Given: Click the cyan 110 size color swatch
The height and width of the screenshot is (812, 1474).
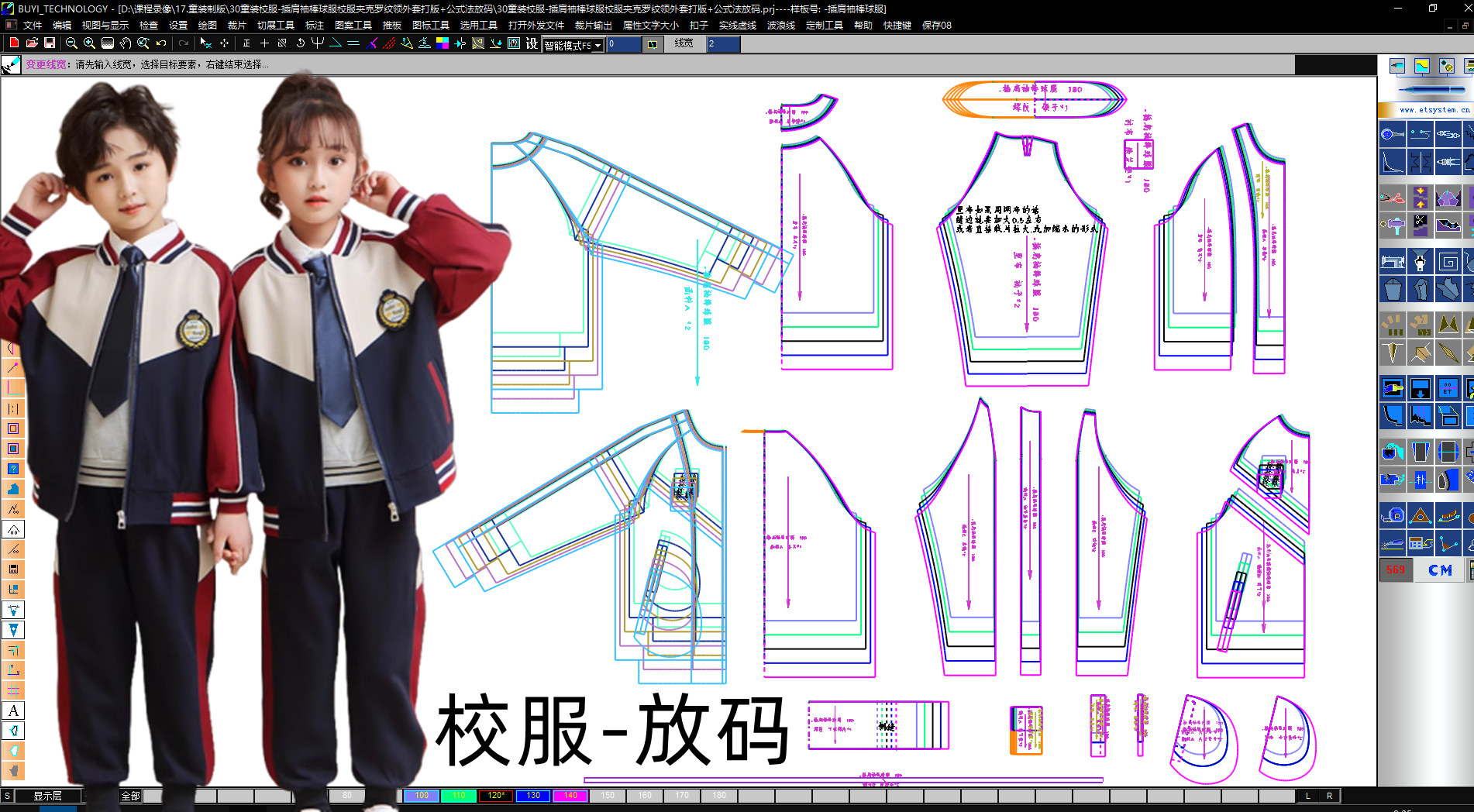Looking at the screenshot, I should point(458,795).
